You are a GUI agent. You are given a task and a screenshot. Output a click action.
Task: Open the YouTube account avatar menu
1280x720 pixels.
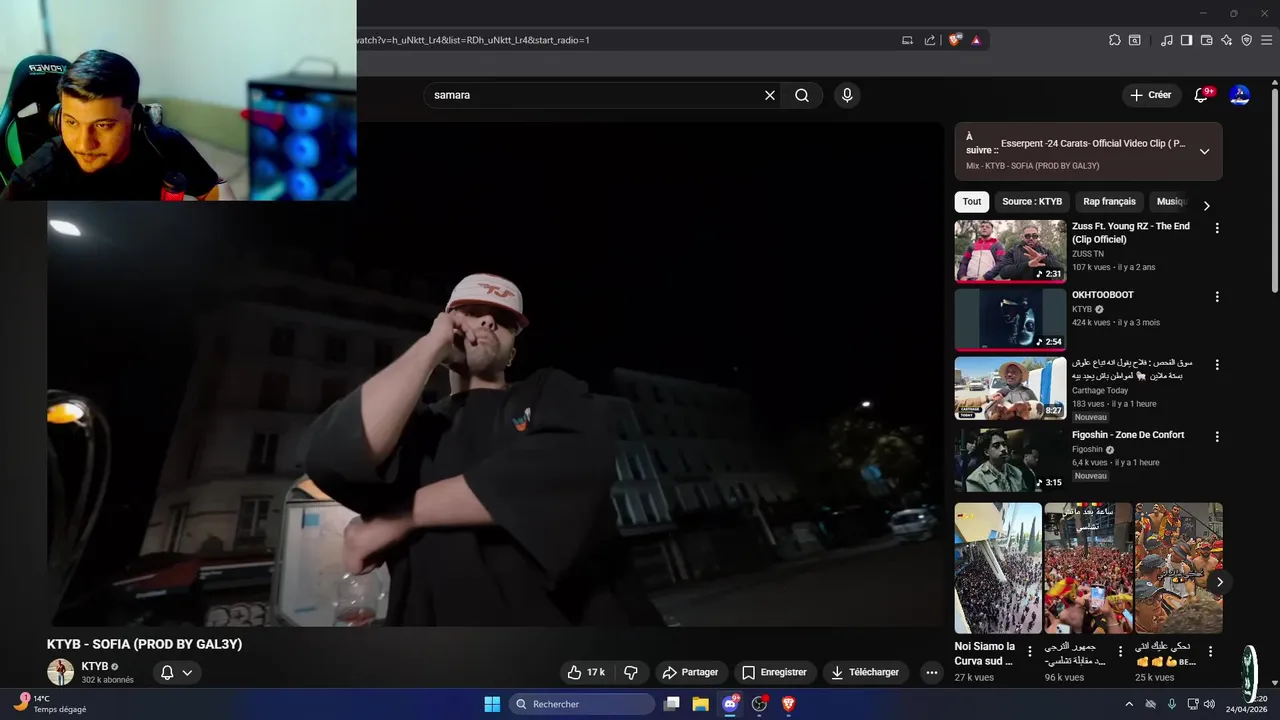click(x=1239, y=95)
